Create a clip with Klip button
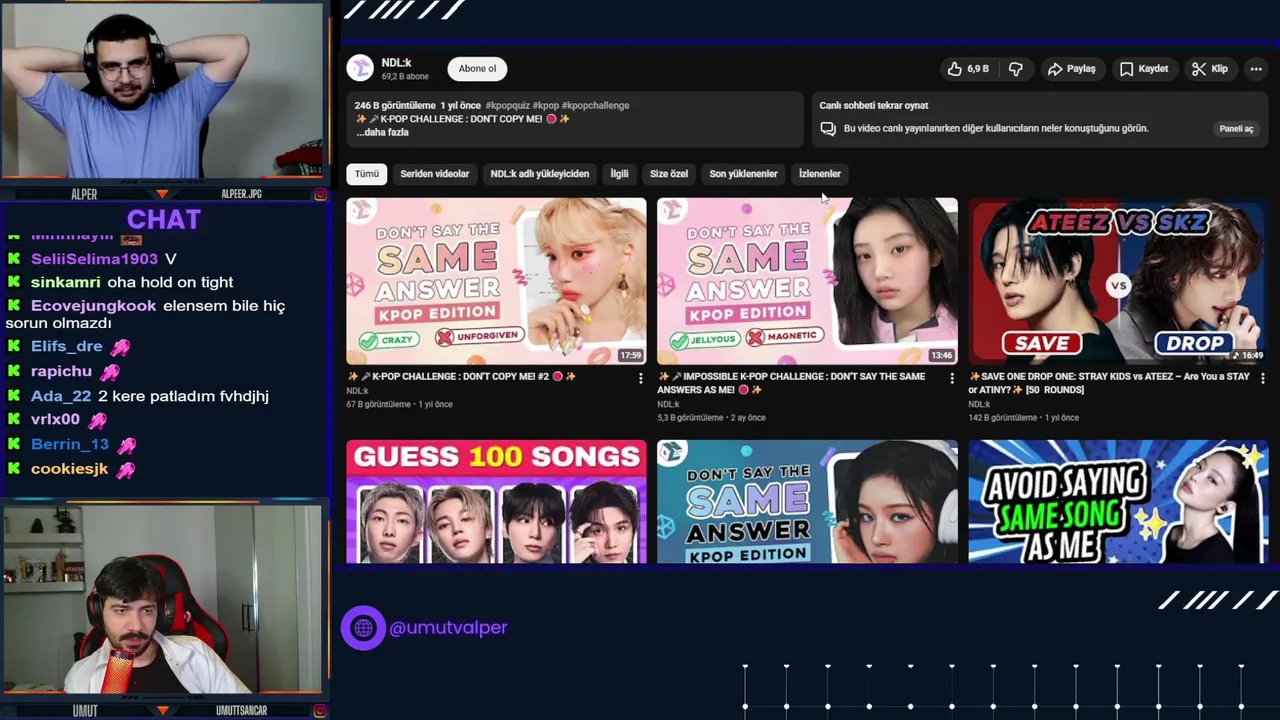 [x=1210, y=69]
